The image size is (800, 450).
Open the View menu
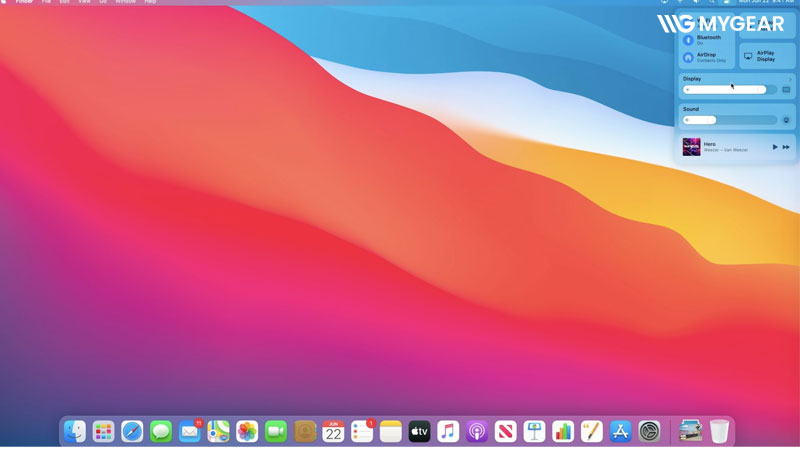click(x=84, y=2)
